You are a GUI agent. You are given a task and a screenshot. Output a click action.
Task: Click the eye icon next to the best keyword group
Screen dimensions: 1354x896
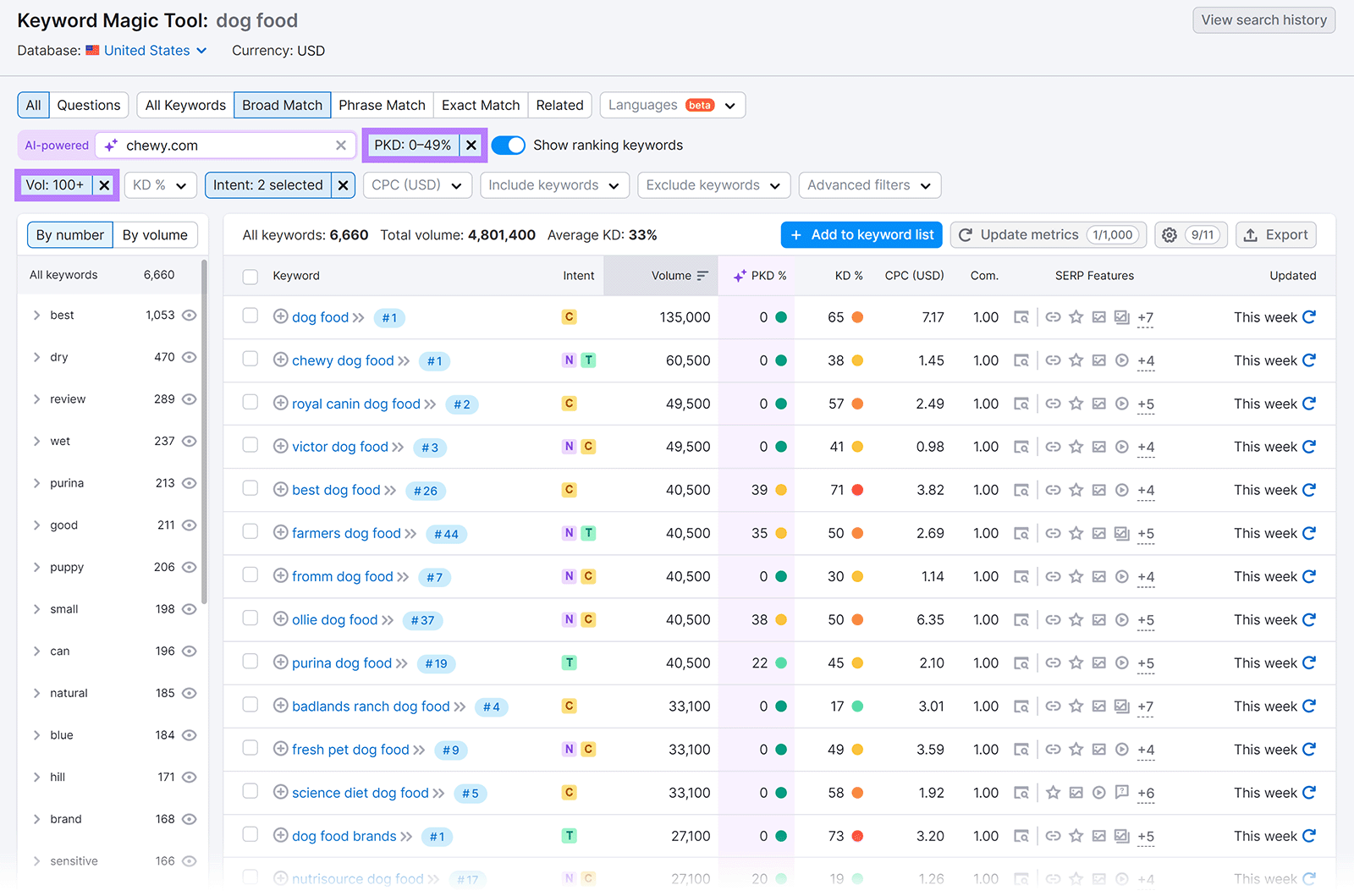(x=190, y=315)
